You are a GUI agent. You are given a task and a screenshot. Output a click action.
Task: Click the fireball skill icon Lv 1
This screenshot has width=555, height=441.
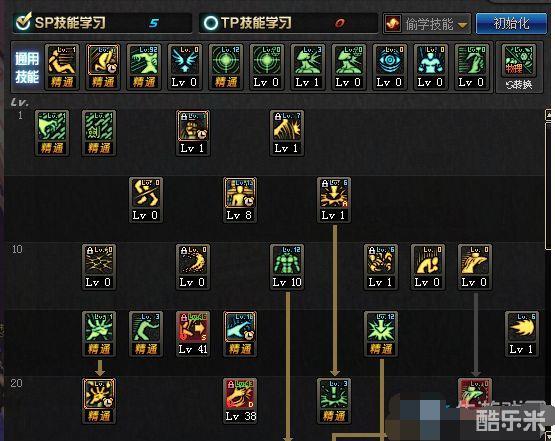(x=522, y=333)
